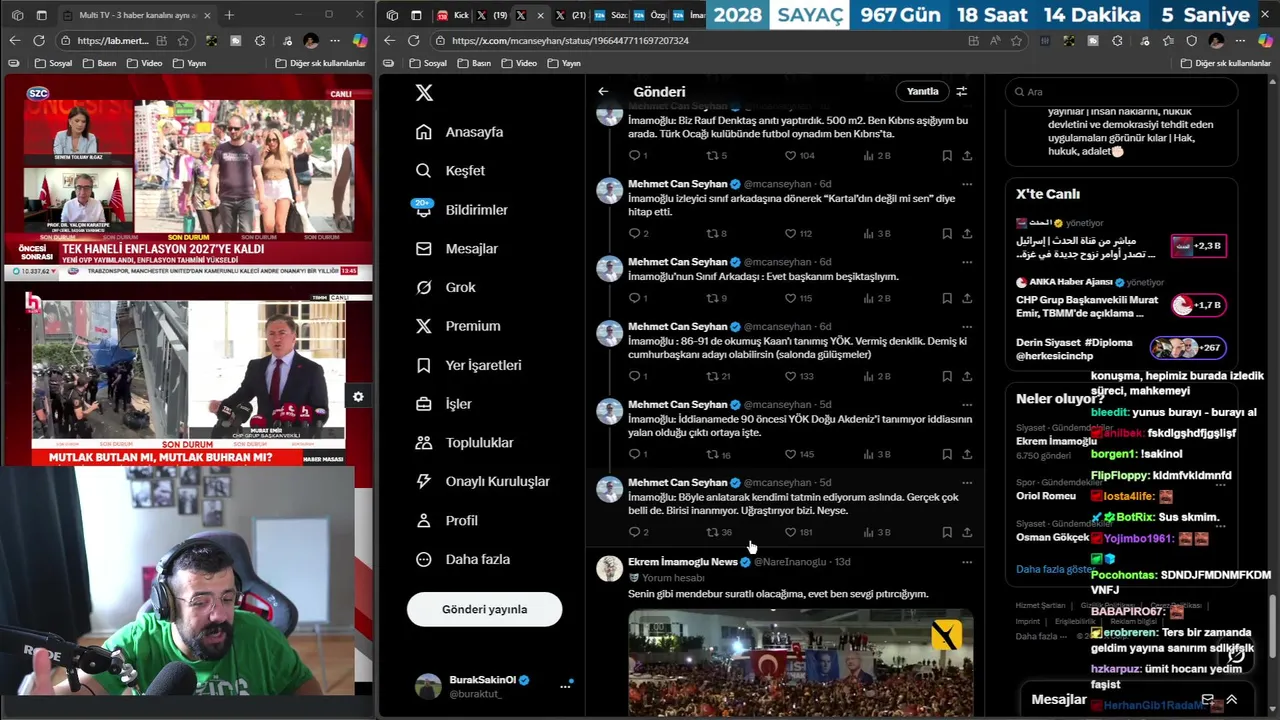The image size is (1280, 720).
Task: Open the Söz T24 browser tab
Action: point(610,15)
